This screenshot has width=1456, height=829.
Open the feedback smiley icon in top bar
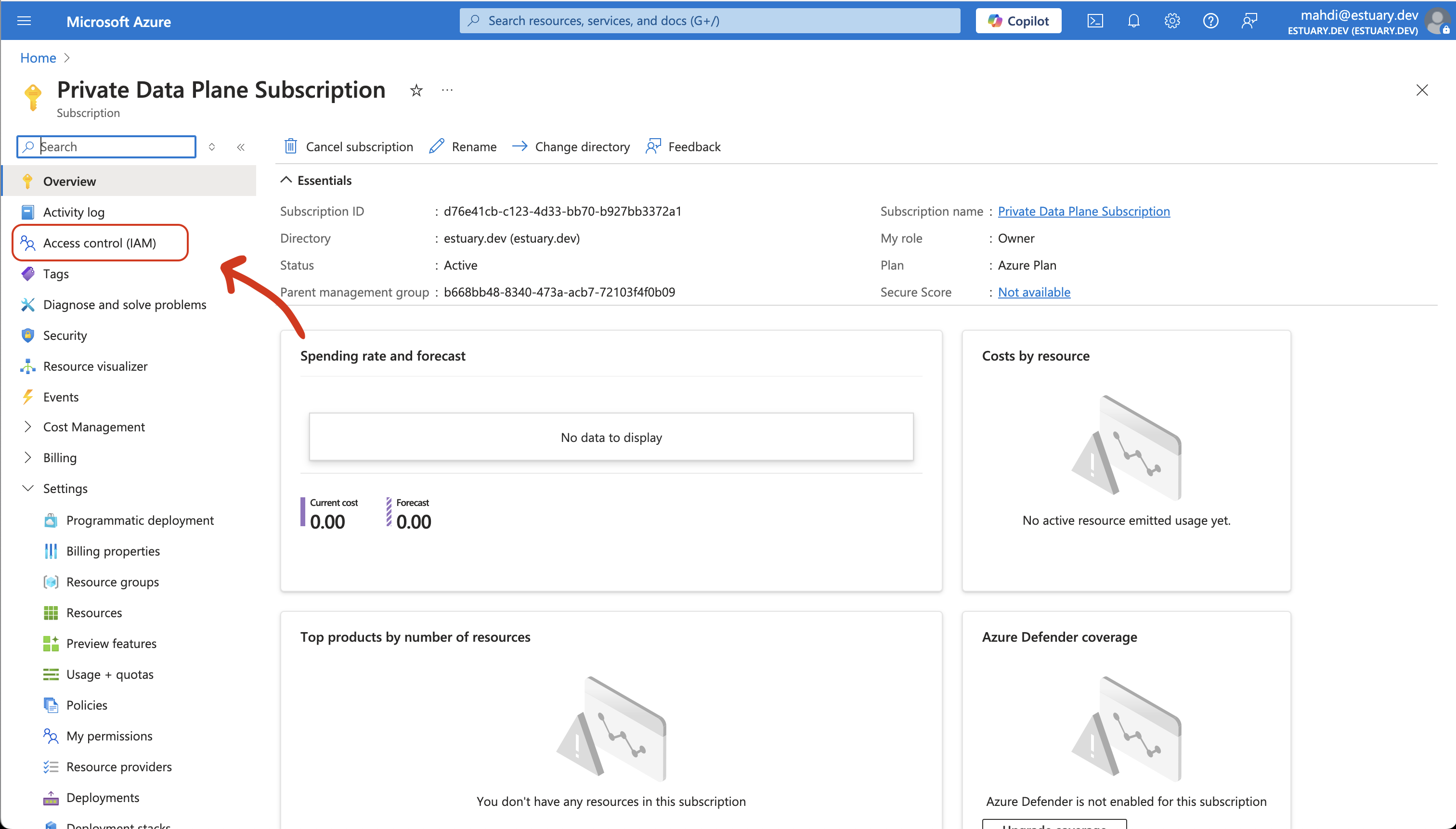1249,21
